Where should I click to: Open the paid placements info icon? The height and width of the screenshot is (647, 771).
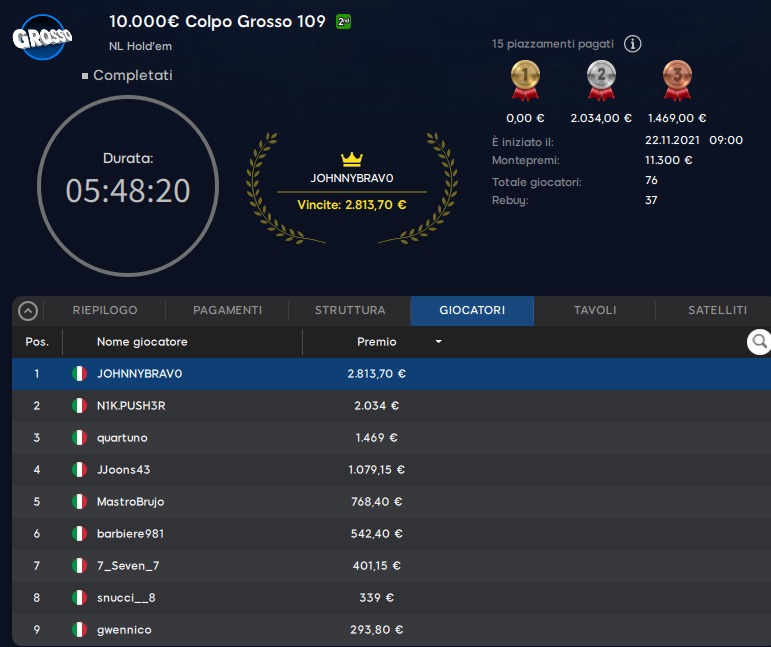point(632,44)
